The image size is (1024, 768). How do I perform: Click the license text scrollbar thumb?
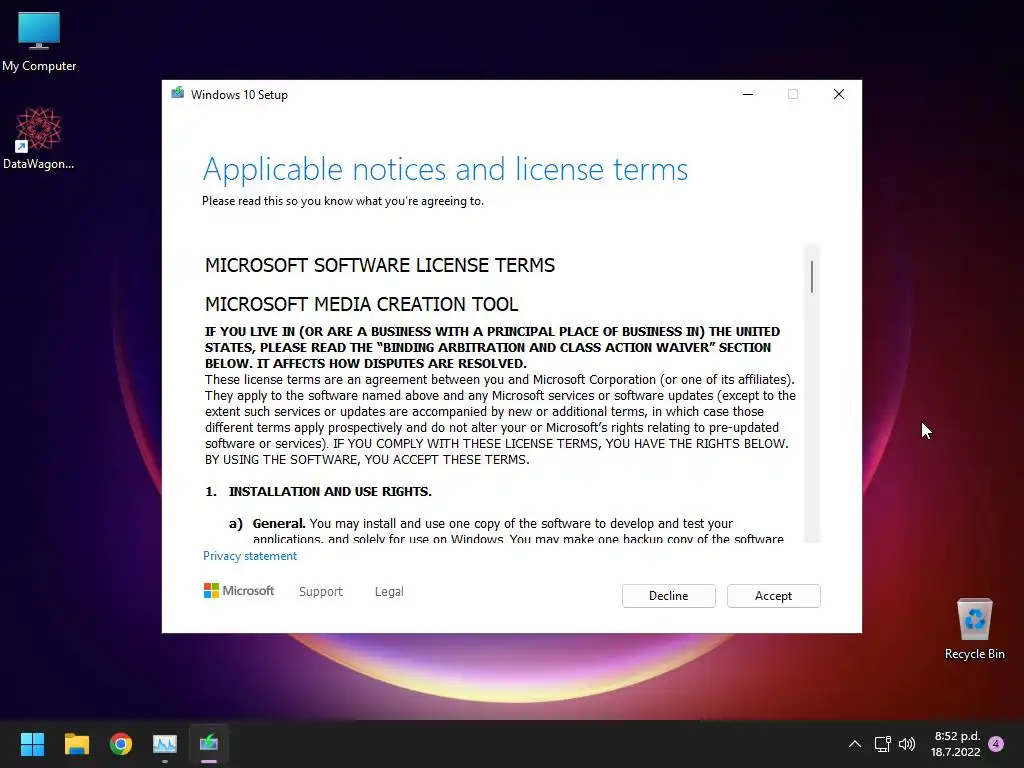pos(812,277)
